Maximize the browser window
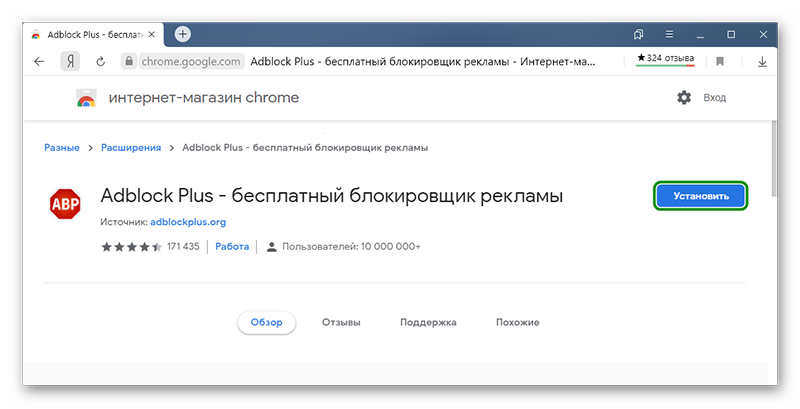The image size is (800, 409). (x=731, y=34)
